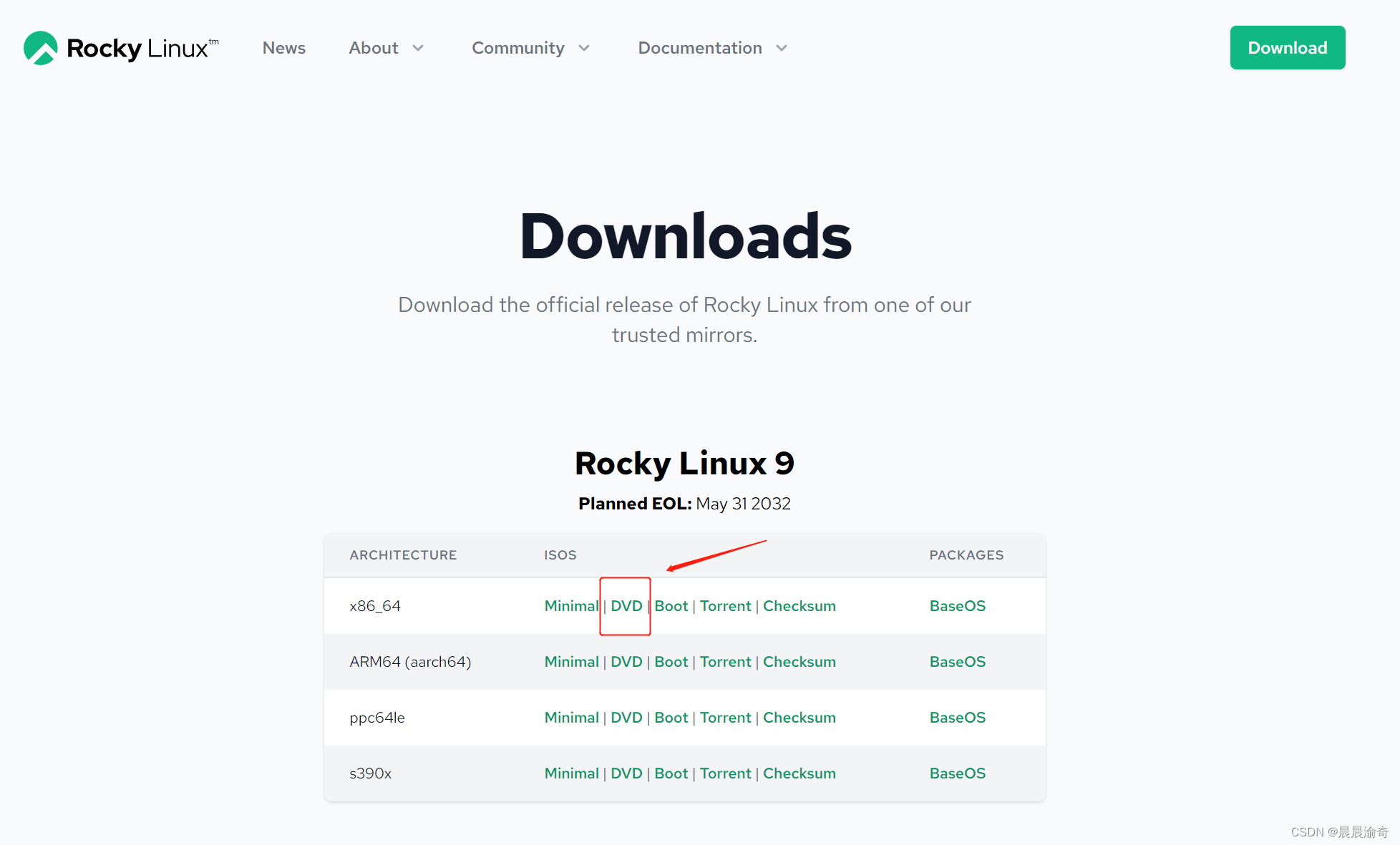Open the x86_64 Checksum link
This screenshot has height=845, width=1400.
(x=799, y=606)
